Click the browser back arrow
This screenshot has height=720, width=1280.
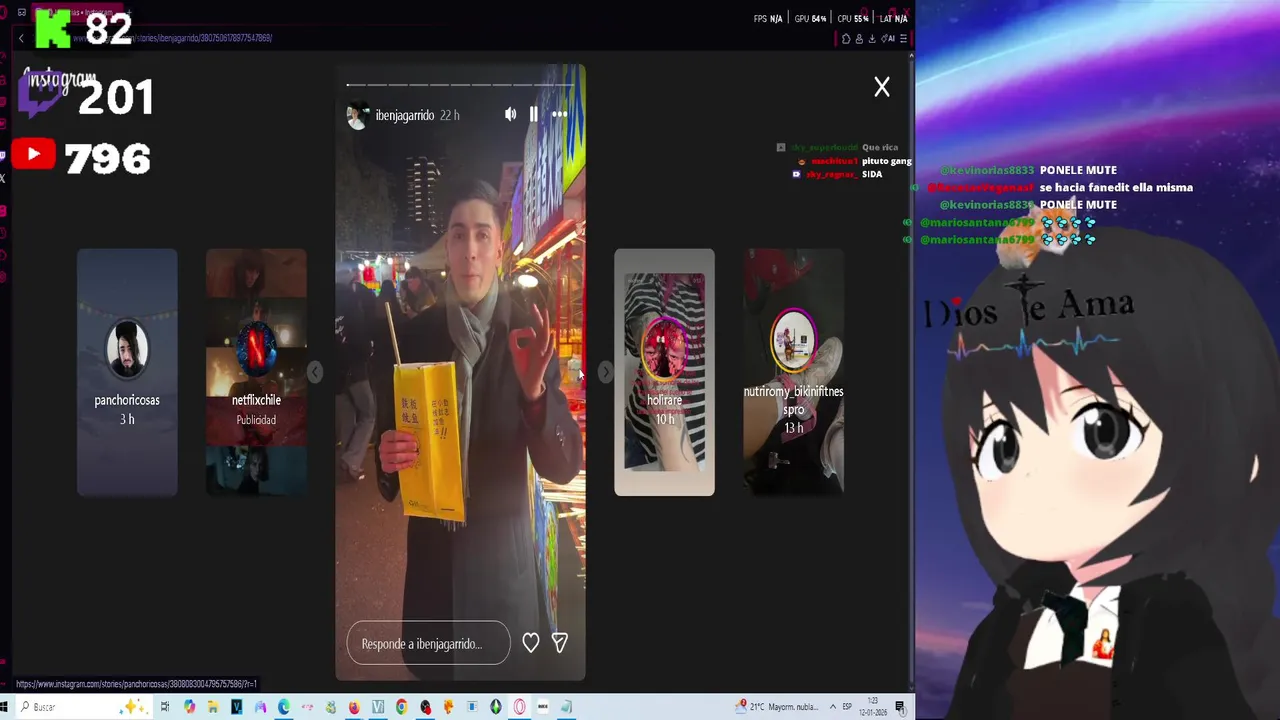21,38
